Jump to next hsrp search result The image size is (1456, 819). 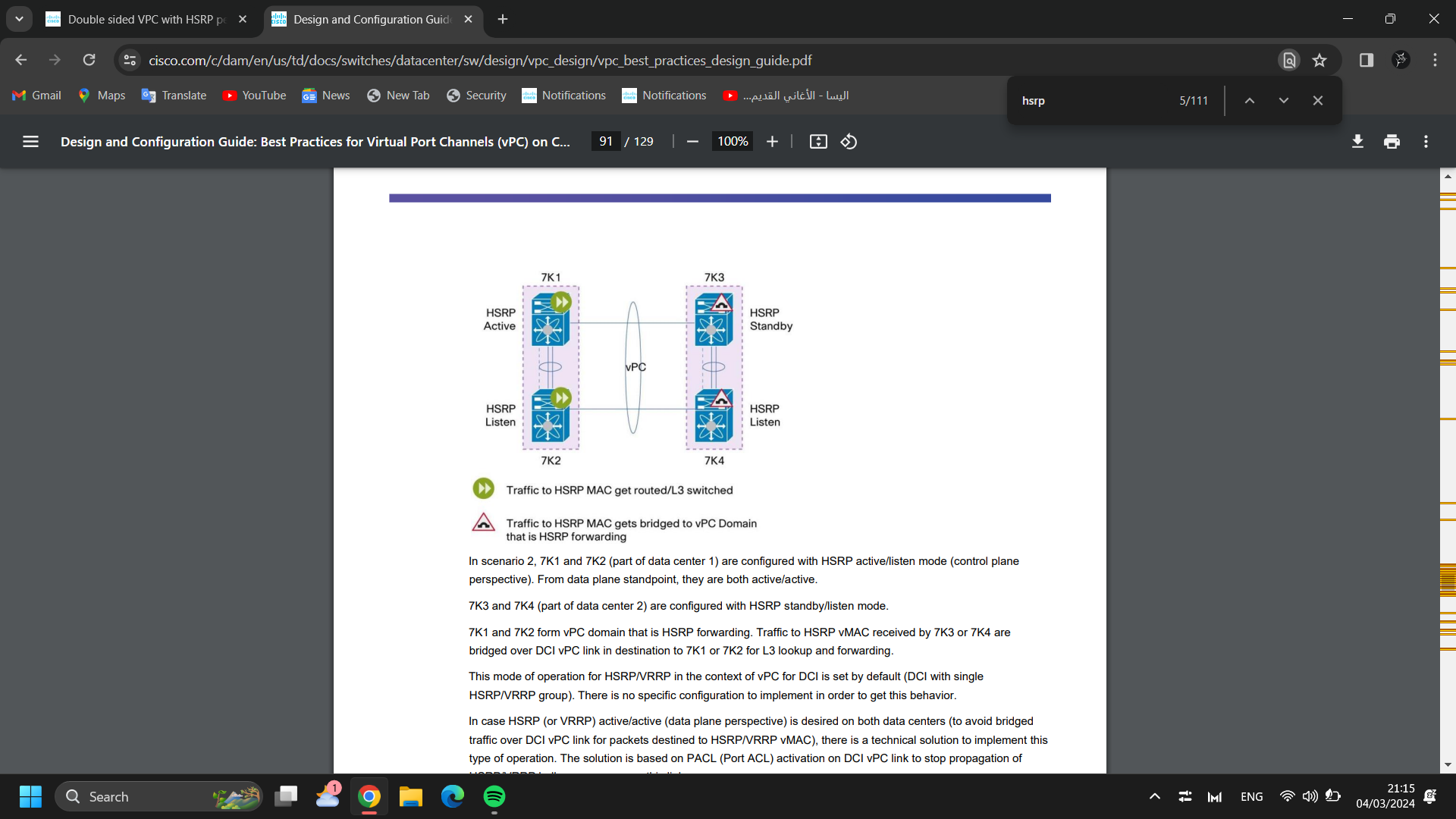(x=1283, y=99)
